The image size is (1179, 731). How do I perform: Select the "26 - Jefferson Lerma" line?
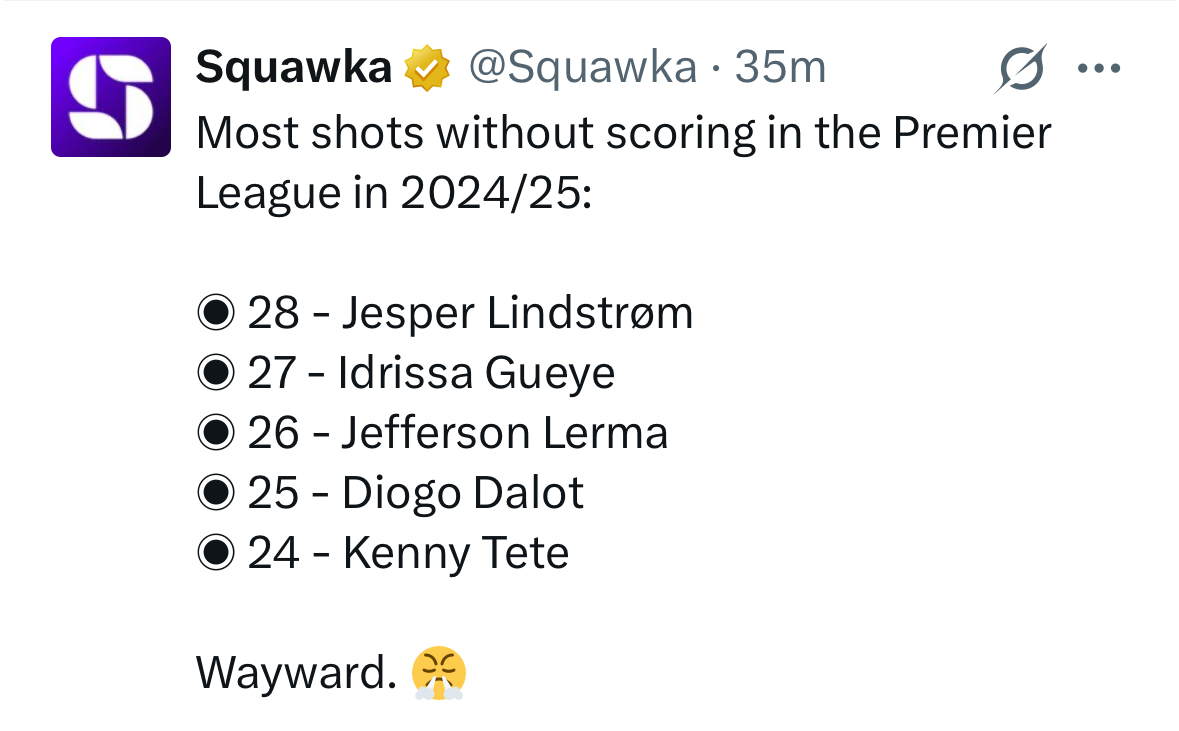click(x=457, y=434)
